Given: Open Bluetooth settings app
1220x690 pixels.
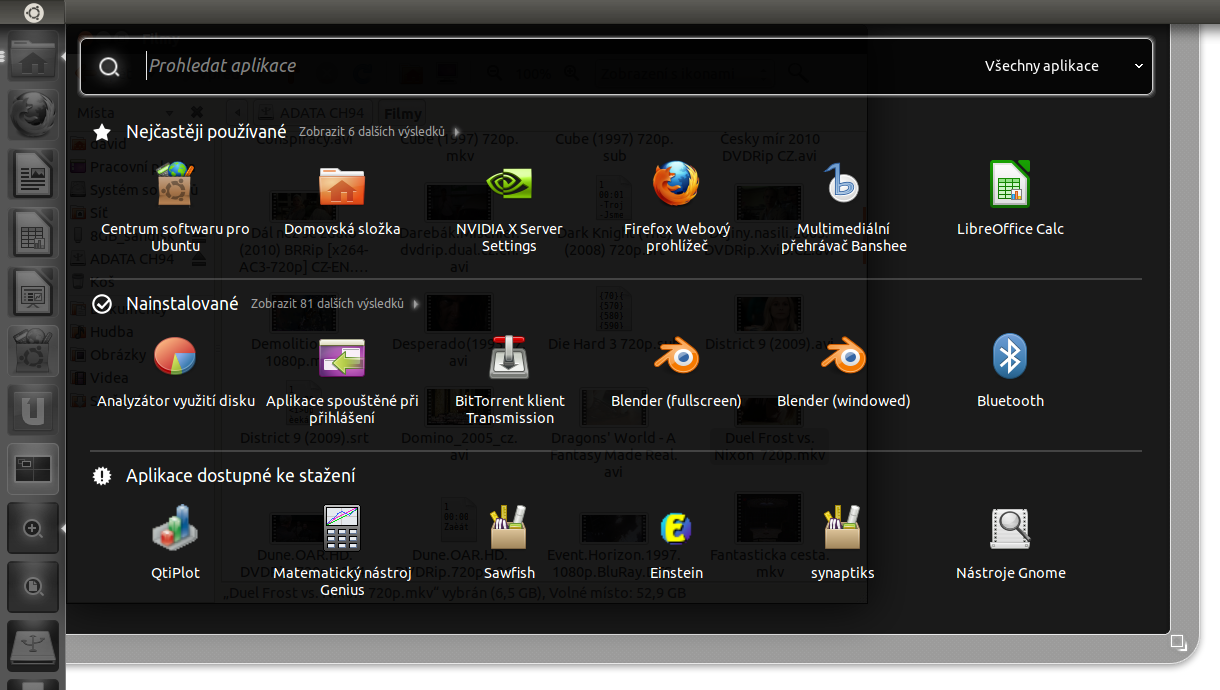Looking at the screenshot, I should [x=1010, y=372].
